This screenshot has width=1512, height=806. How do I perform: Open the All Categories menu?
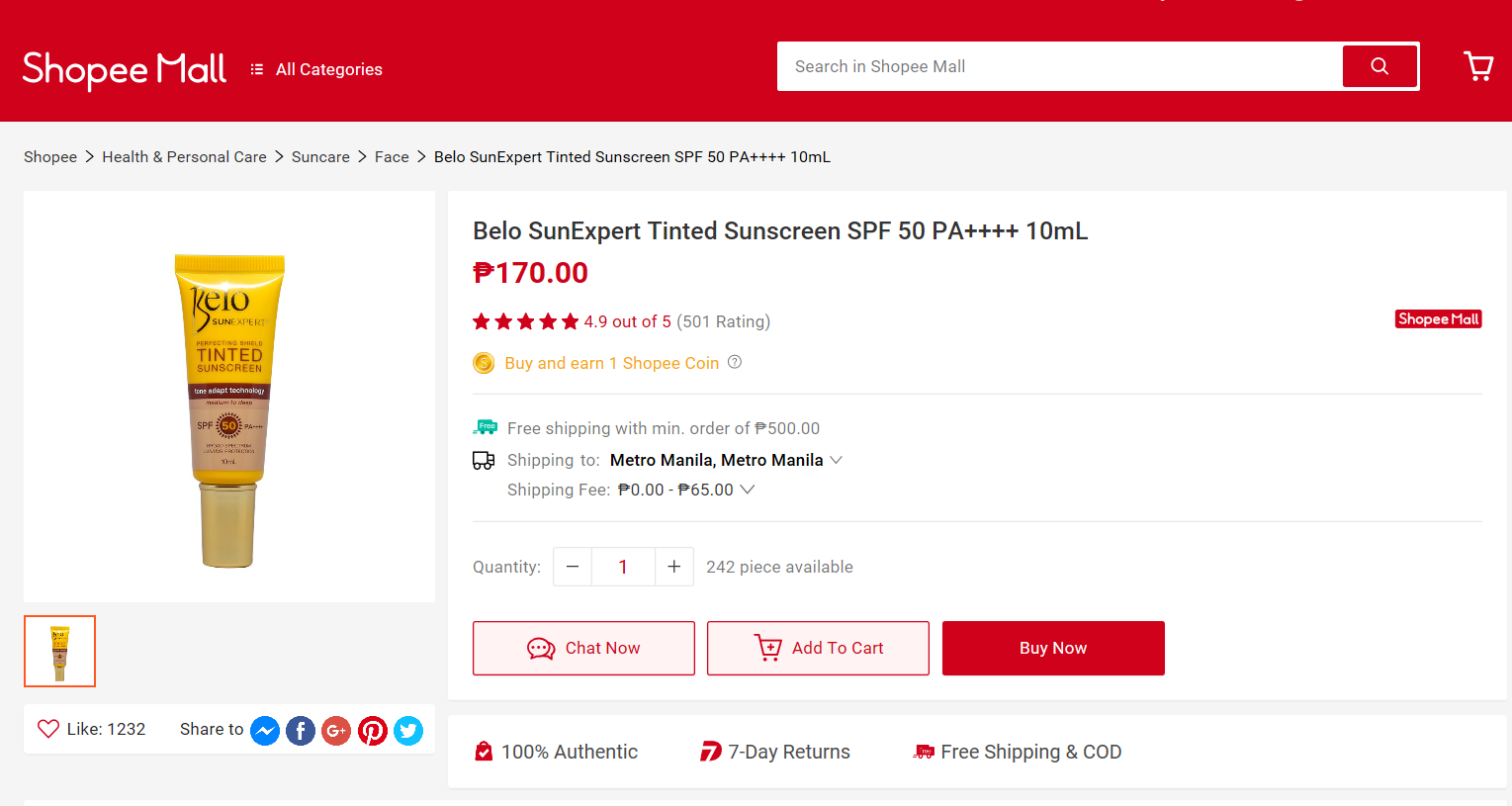pyautogui.click(x=316, y=69)
